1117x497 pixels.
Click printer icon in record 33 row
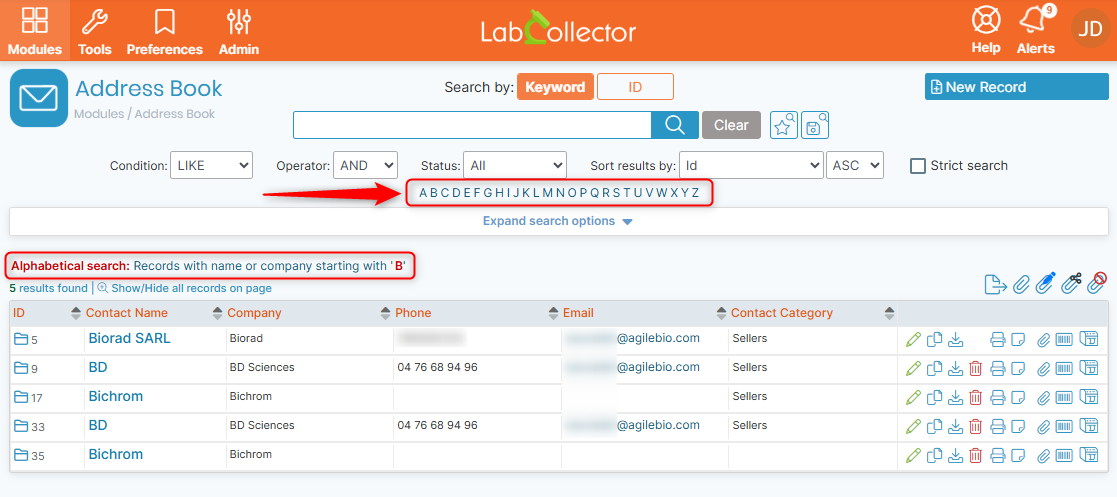pos(998,427)
